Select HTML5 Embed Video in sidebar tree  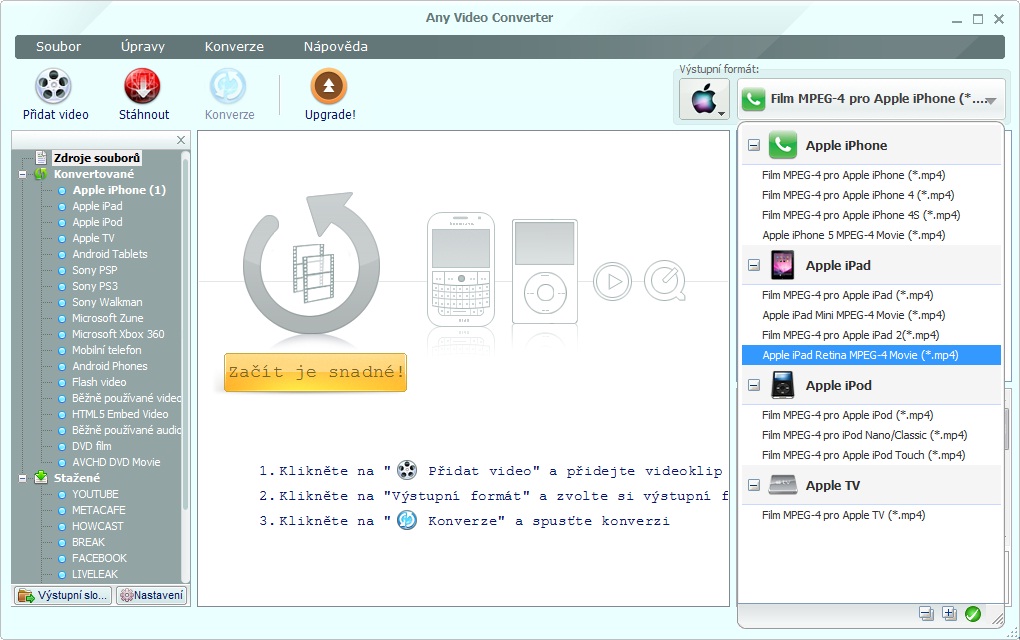pyautogui.click(x=120, y=414)
